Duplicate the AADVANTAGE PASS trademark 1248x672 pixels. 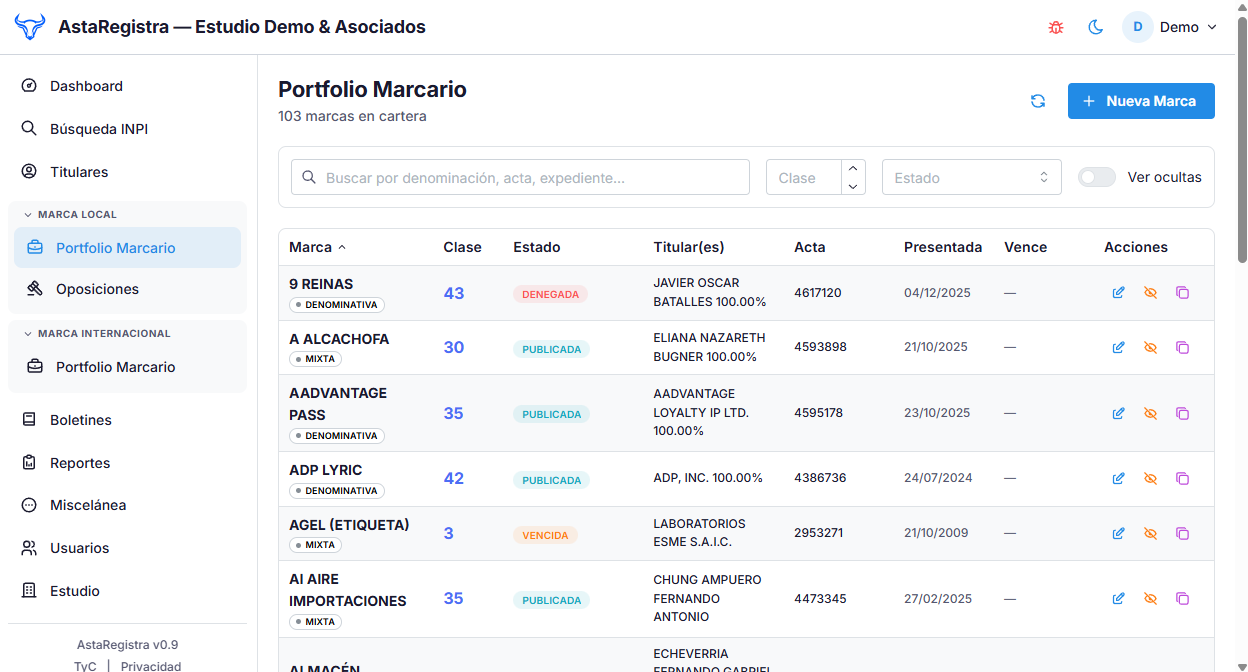[1182, 413]
